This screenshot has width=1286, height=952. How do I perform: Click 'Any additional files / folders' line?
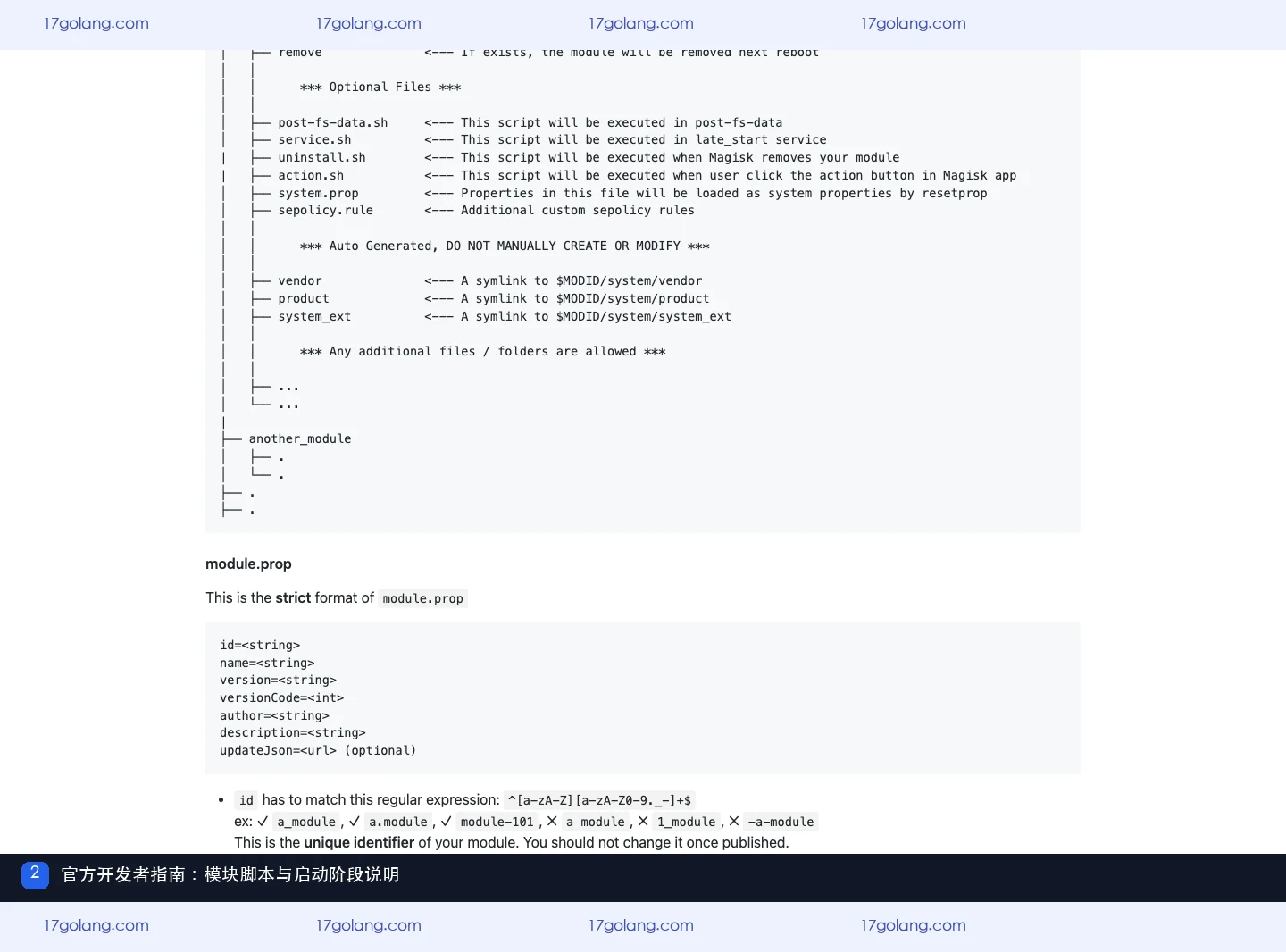[482, 352]
